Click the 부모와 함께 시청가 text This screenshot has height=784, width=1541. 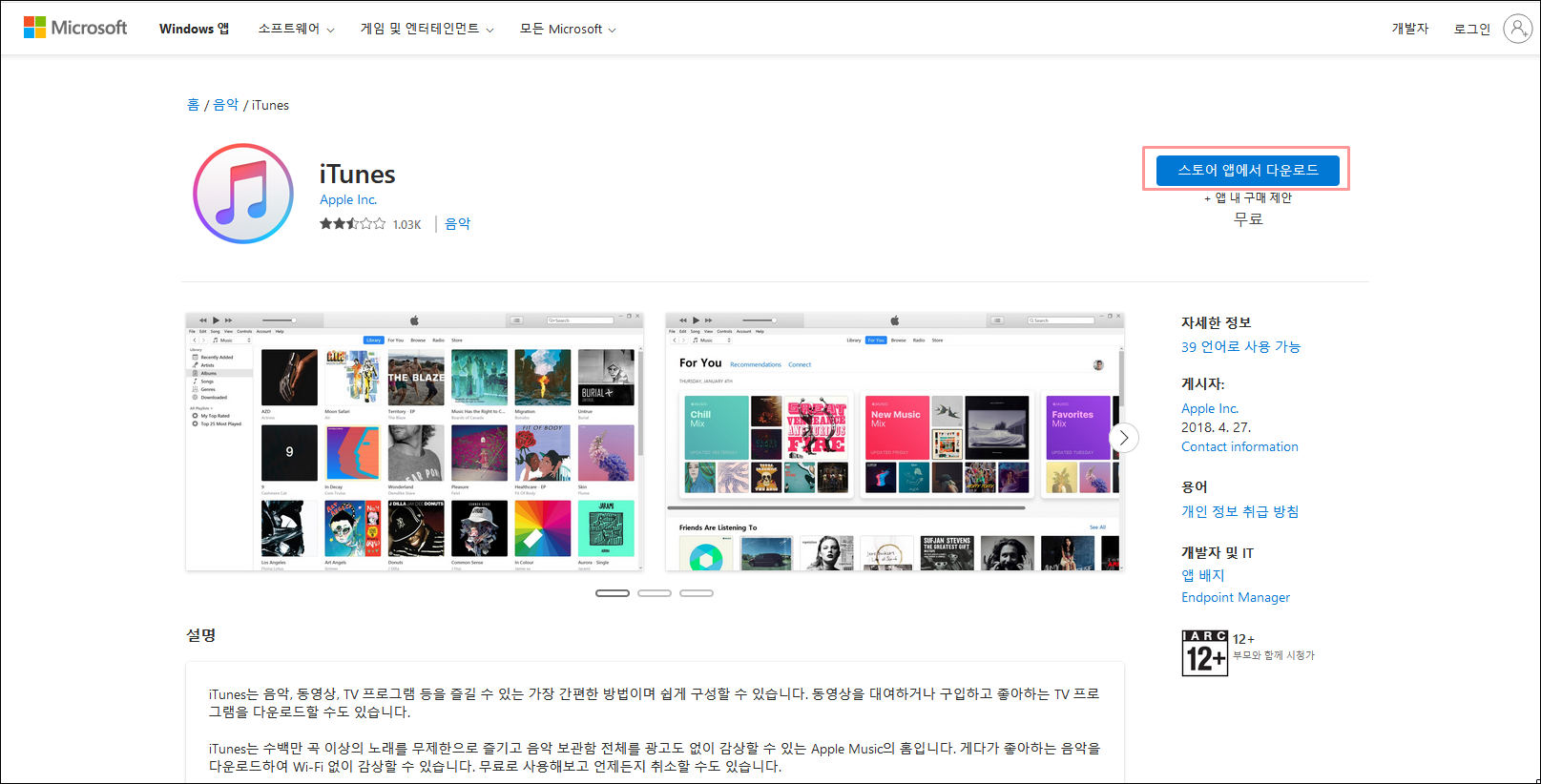tap(1274, 655)
